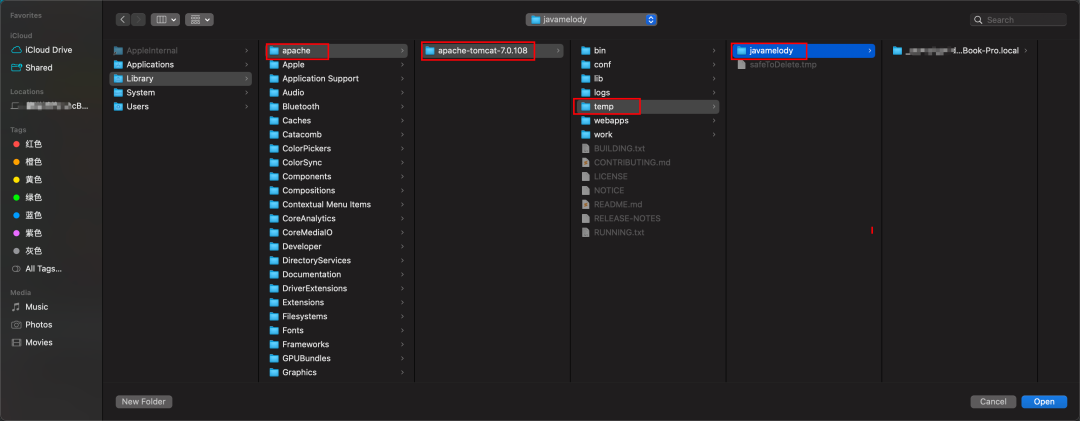The image size is (1080, 421).
Task: Select the Application Support folder
Action: click(x=336, y=79)
